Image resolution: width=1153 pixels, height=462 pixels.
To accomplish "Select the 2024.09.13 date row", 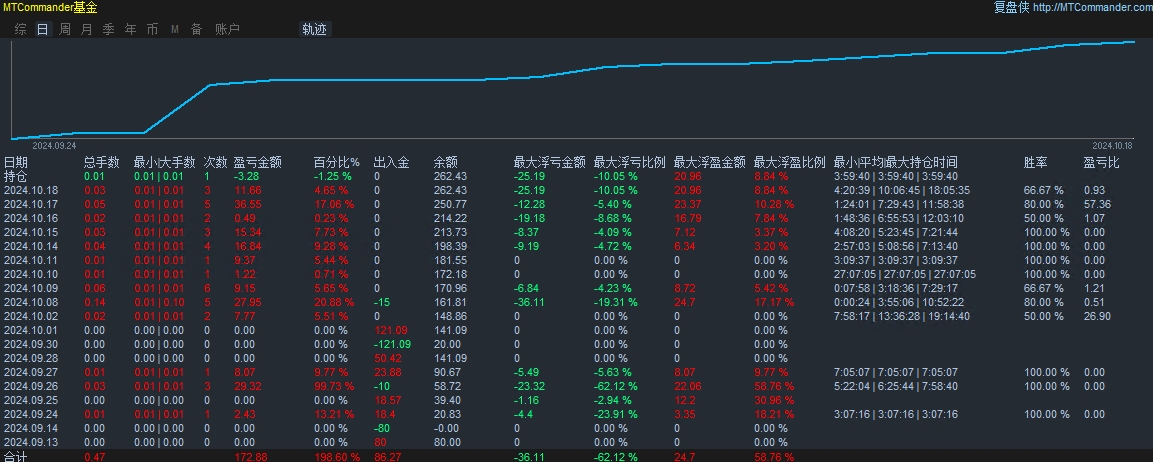I will (x=576, y=442).
